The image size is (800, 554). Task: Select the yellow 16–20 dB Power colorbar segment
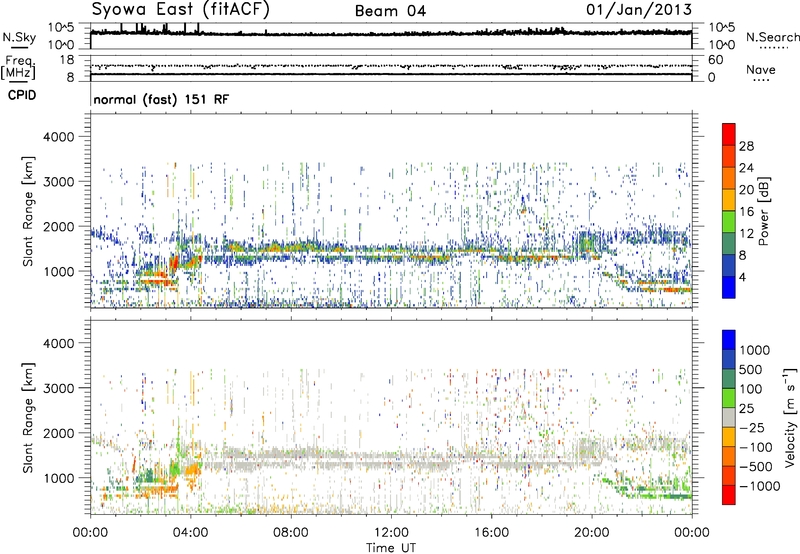729,200
